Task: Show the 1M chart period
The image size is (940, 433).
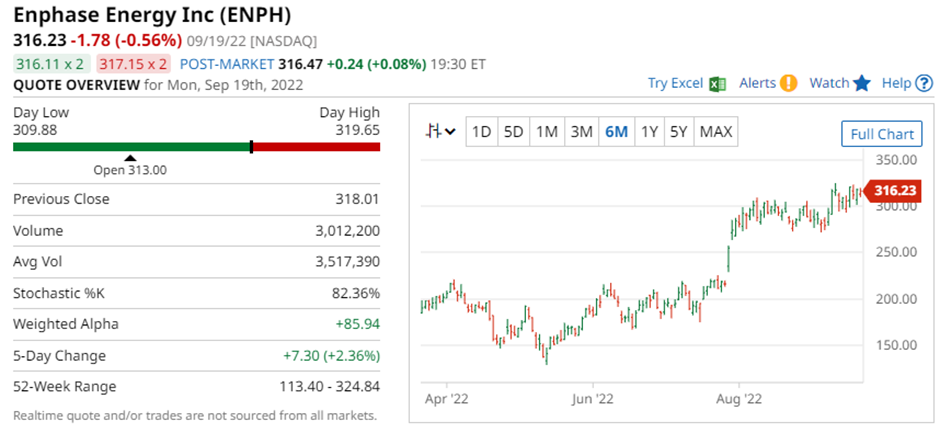Action: coord(546,132)
